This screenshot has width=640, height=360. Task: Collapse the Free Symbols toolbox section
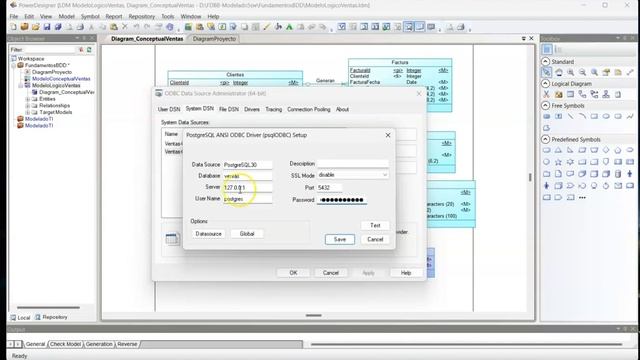point(546,105)
